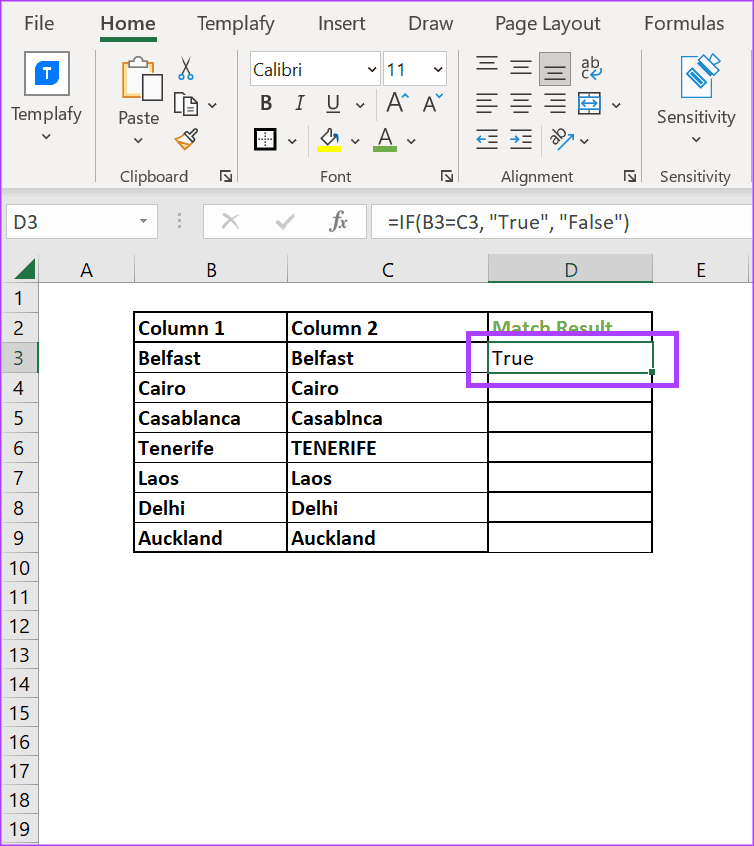Click the Templafy icon button
Viewport: 754px width, 846px height.
pos(47,73)
